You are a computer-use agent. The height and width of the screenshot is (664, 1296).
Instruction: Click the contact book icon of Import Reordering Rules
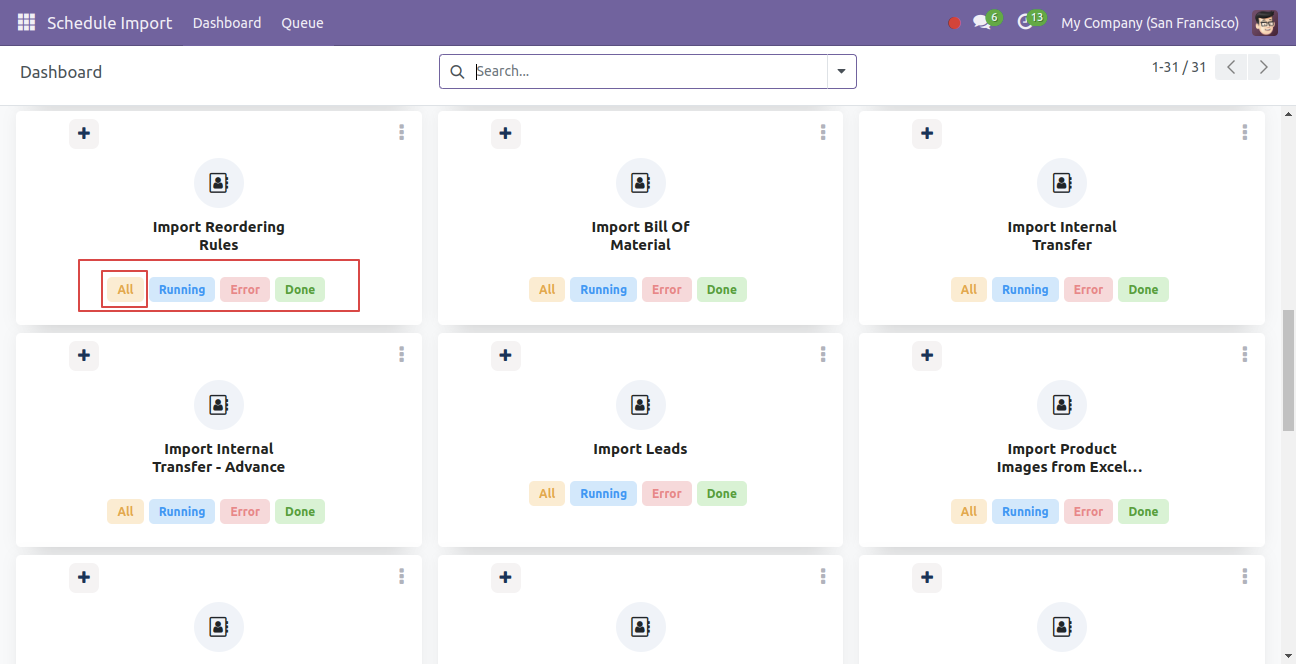(x=219, y=183)
